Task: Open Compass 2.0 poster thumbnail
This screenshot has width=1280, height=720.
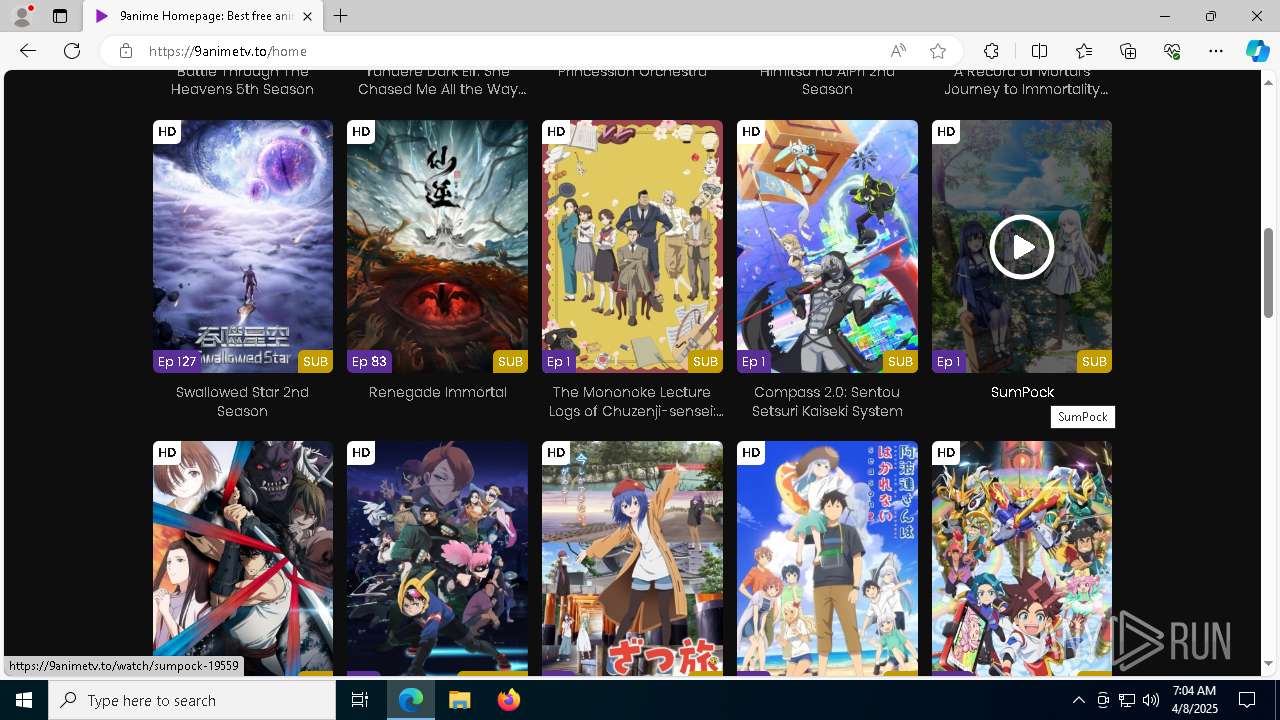Action: click(827, 246)
